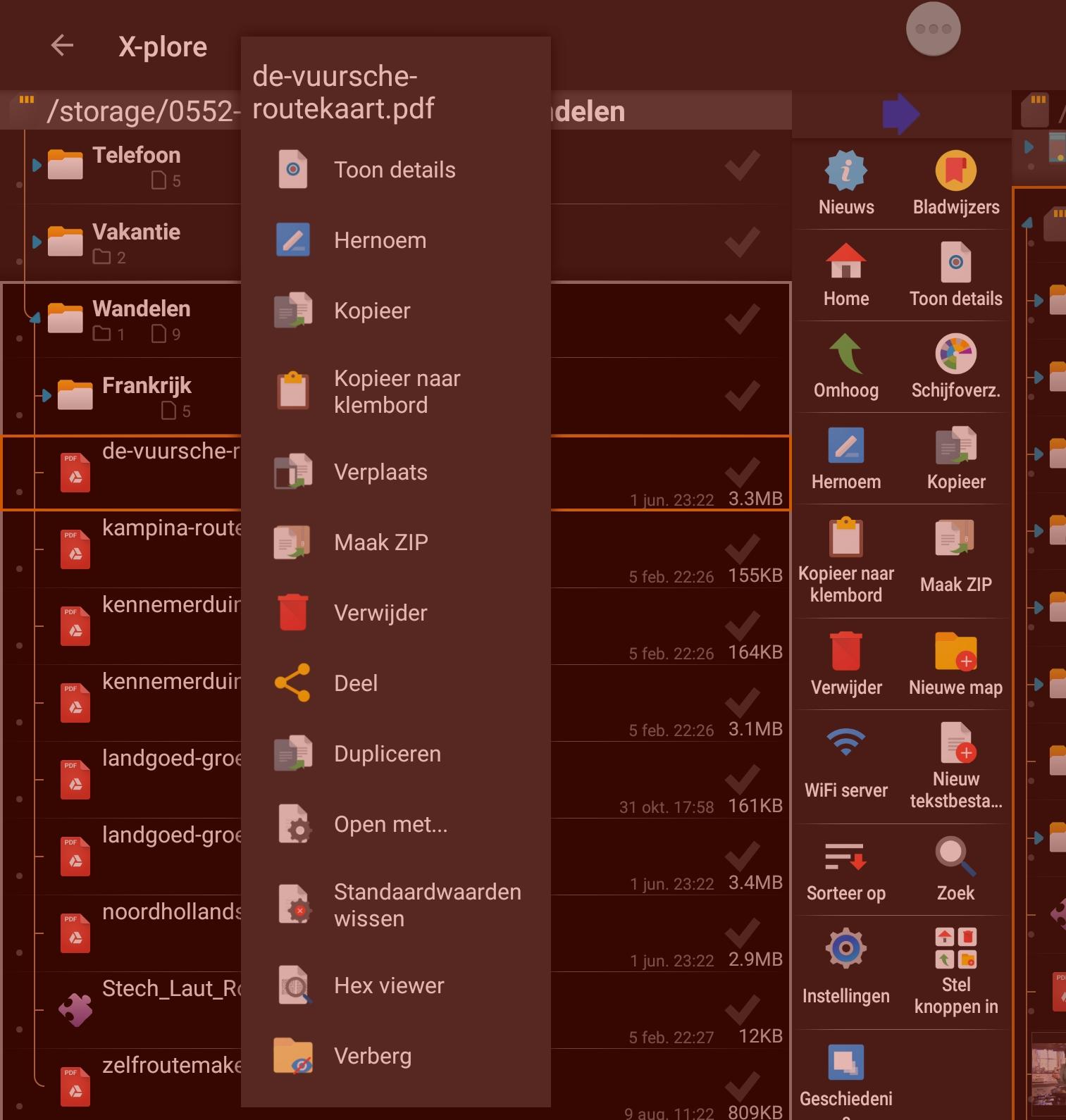Toggle checkmark for Telefoon folder
Image resolution: width=1066 pixels, height=1120 pixels.
pyautogui.click(x=743, y=166)
